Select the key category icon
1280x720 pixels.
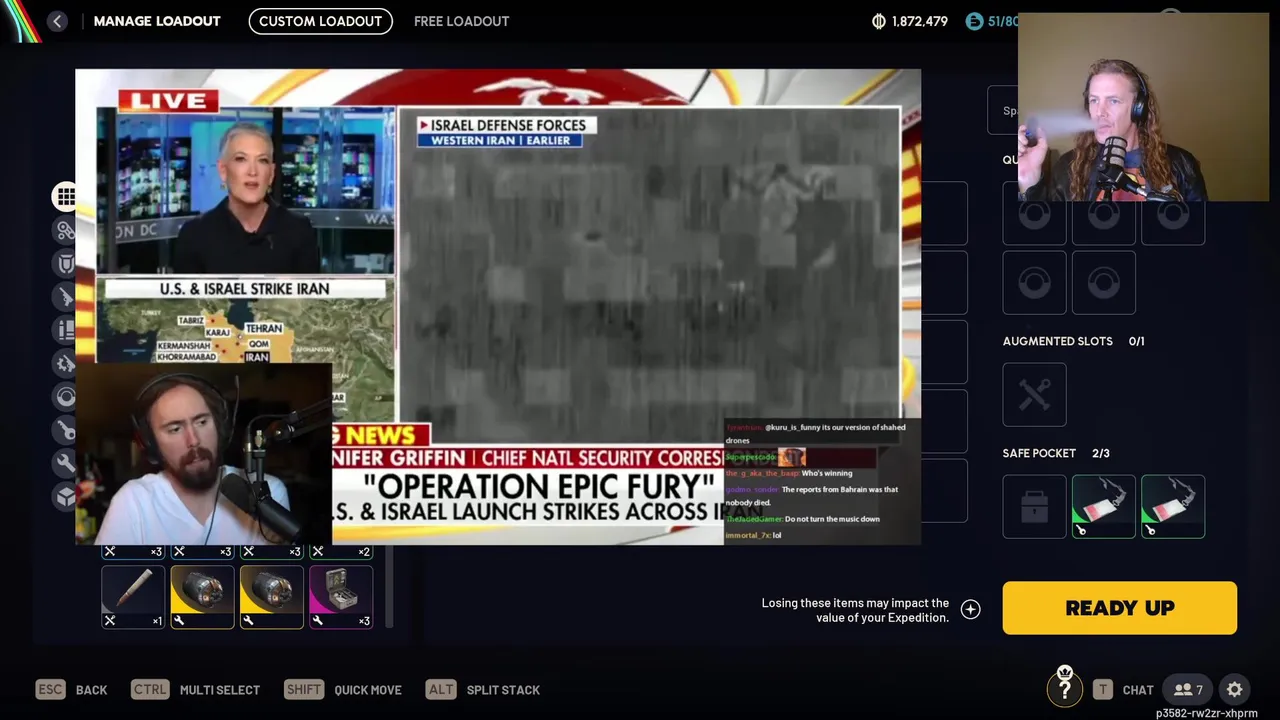pos(66,430)
